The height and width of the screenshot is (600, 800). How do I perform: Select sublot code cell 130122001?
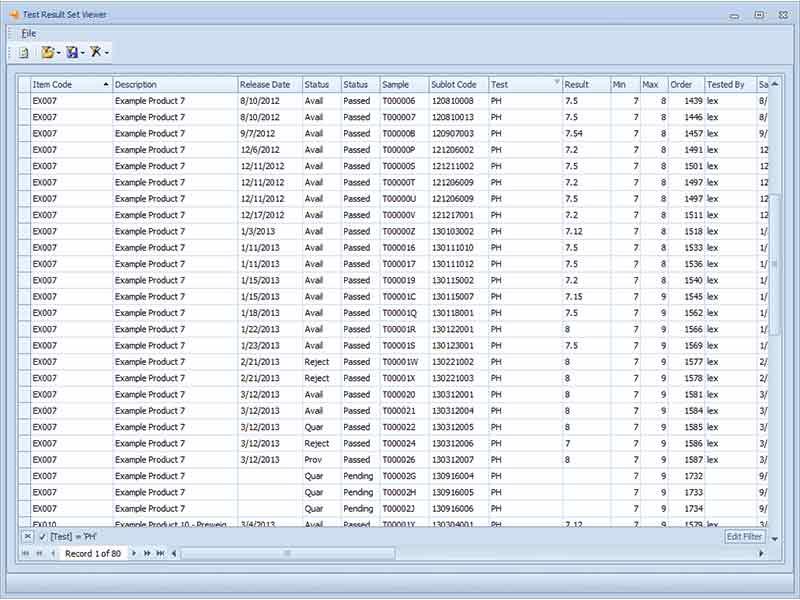[x=459, y=330]
